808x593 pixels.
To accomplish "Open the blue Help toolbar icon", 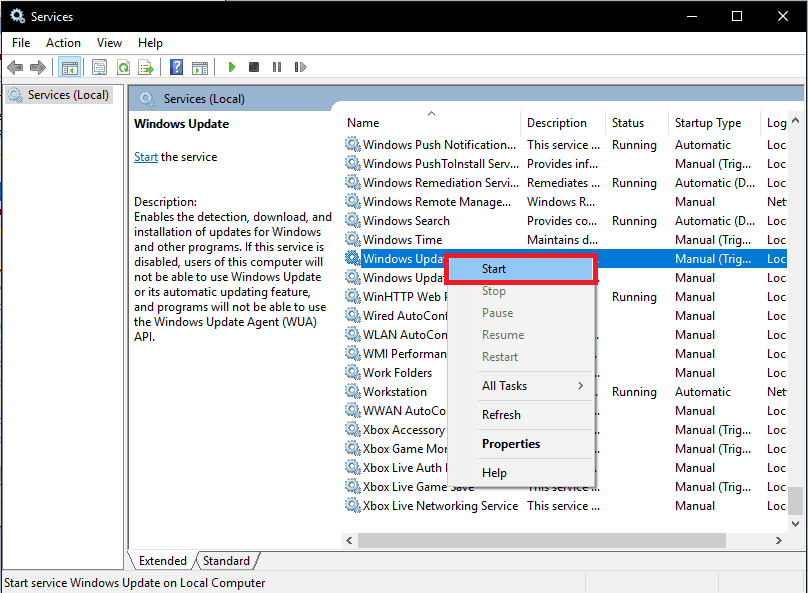I will [176, 67].
